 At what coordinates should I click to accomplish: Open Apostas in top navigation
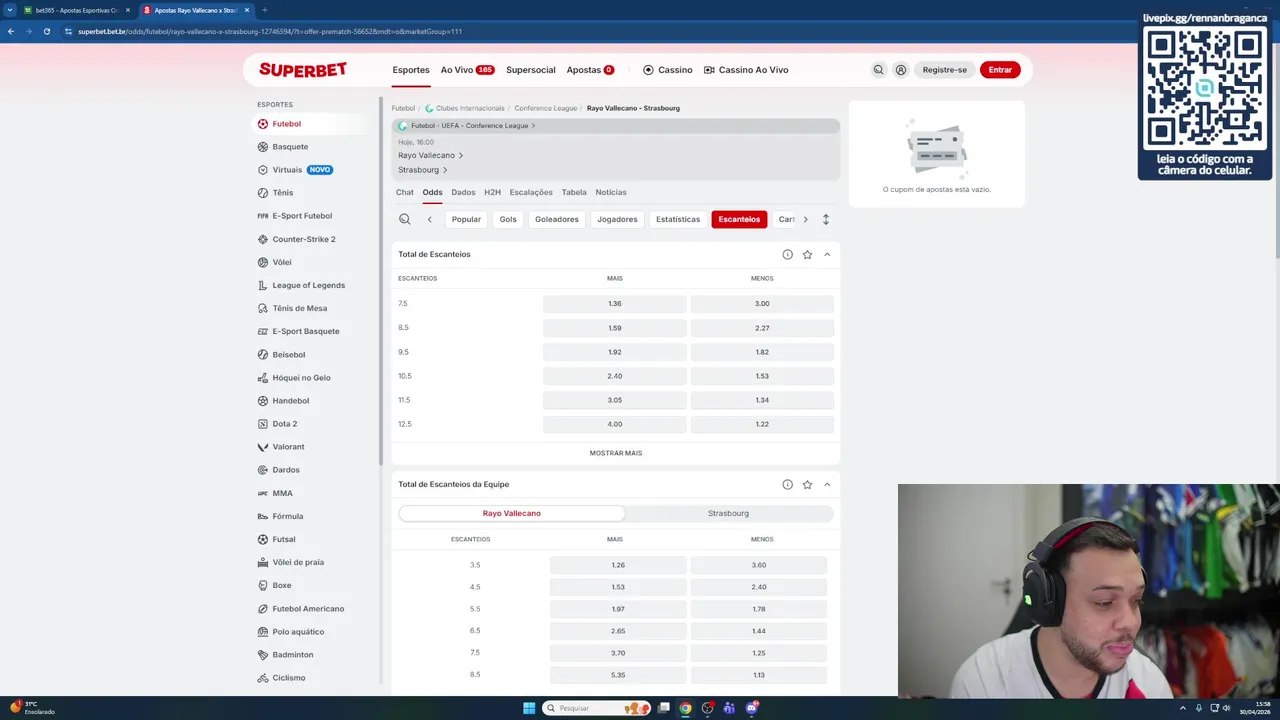click(x=590, y=70)
